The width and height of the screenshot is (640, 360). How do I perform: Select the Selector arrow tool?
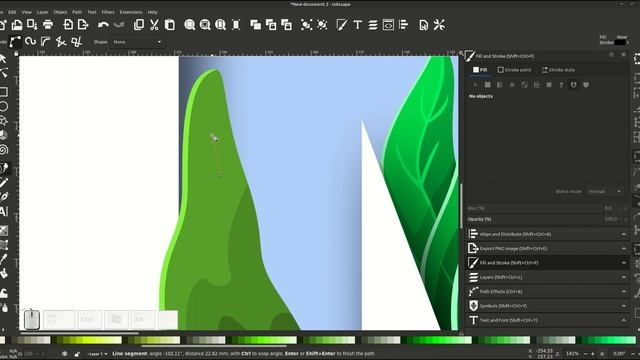click(x=3, y=59)
